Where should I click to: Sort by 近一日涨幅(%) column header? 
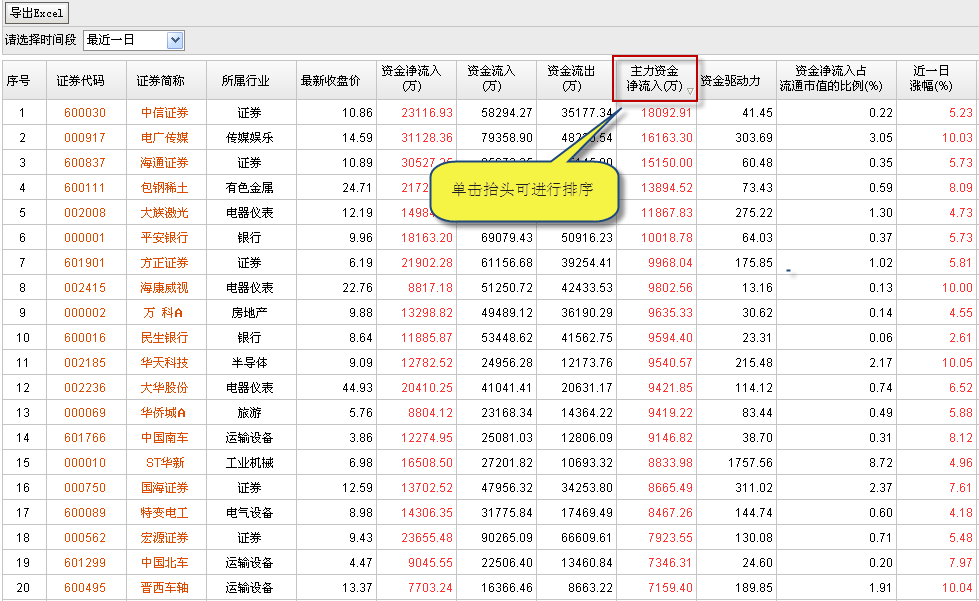[x=936, y=79]
